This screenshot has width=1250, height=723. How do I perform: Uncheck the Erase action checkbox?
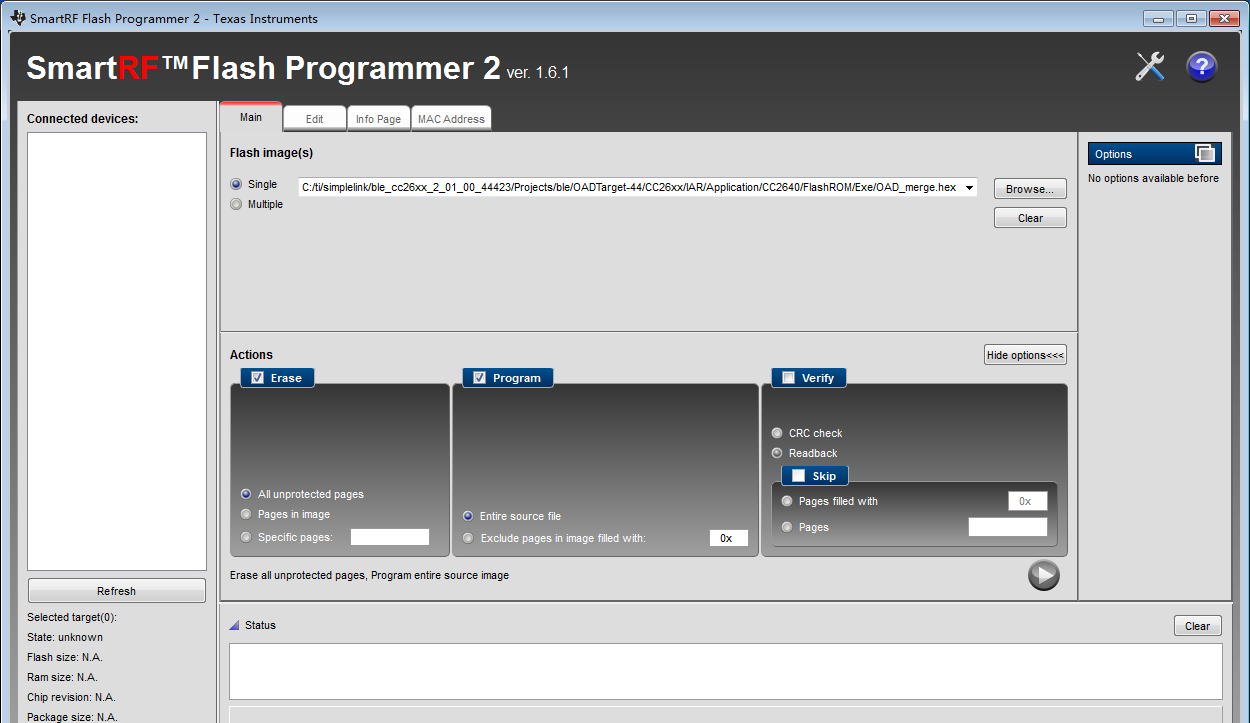[257, 378]
